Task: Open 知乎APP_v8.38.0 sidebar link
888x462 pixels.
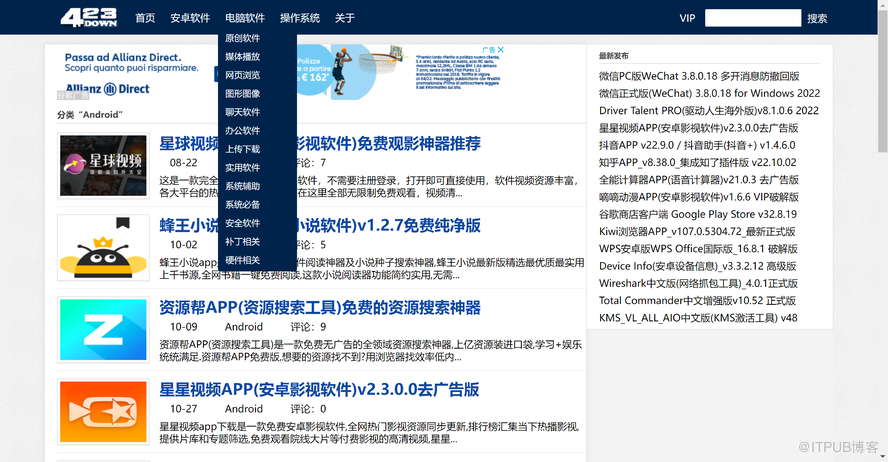Action: [x=698, y=162]
